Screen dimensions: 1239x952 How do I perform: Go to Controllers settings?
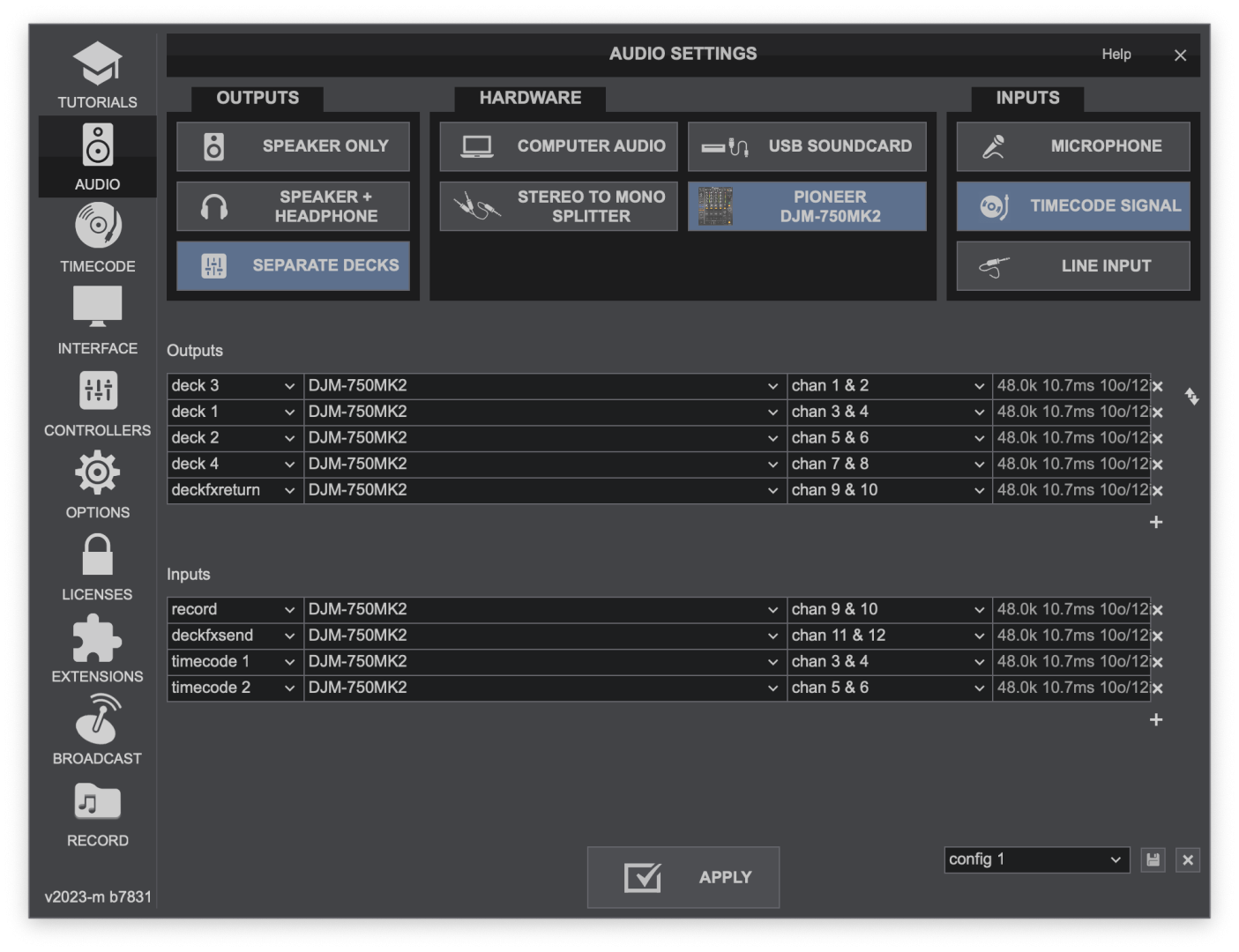[97, 403]
